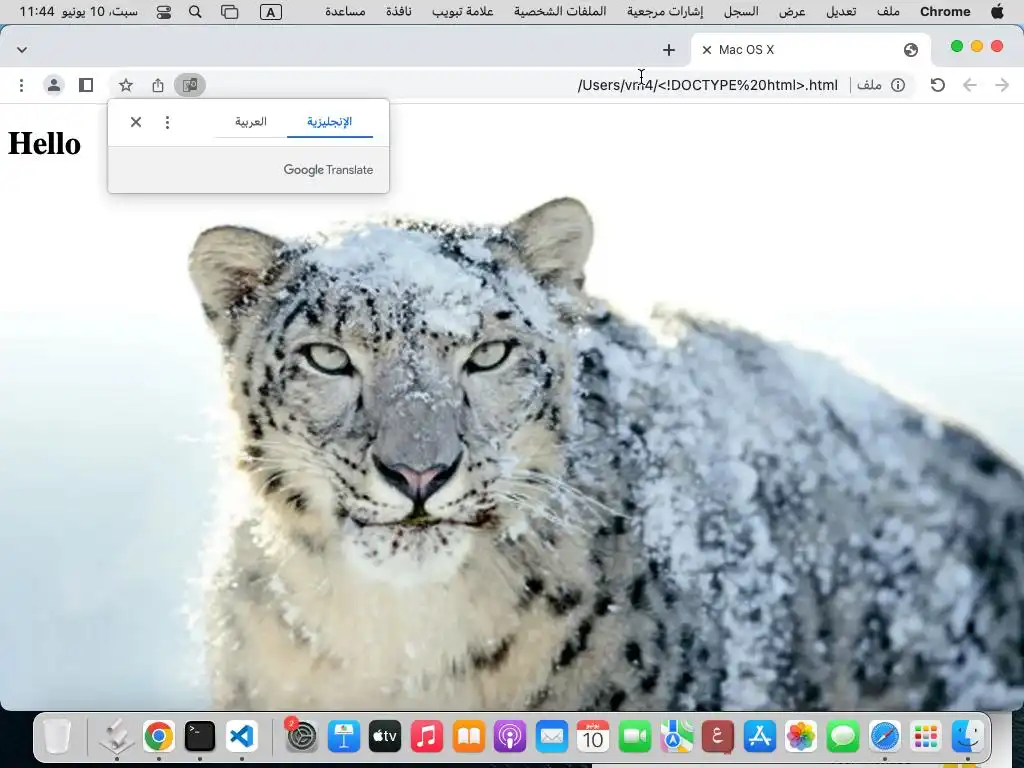The width and height of the screenshot is (1024, 768).
Task: Click the Google Translate icon in address bar
Action: click(x=190, y=85)
